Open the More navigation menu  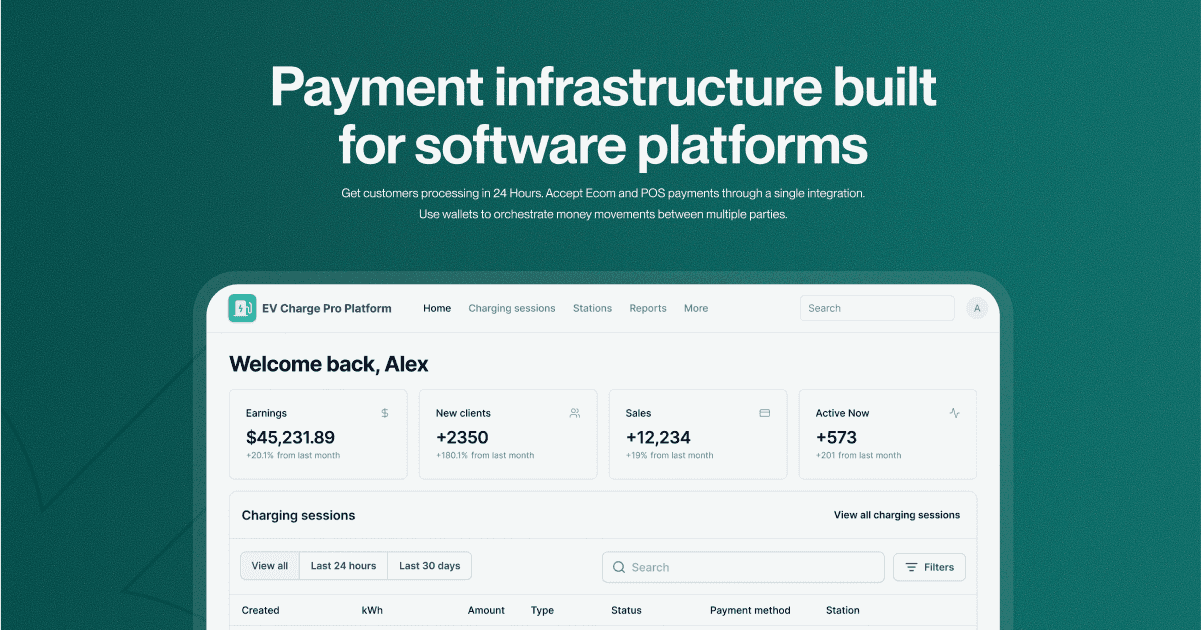tap(696, 308)
